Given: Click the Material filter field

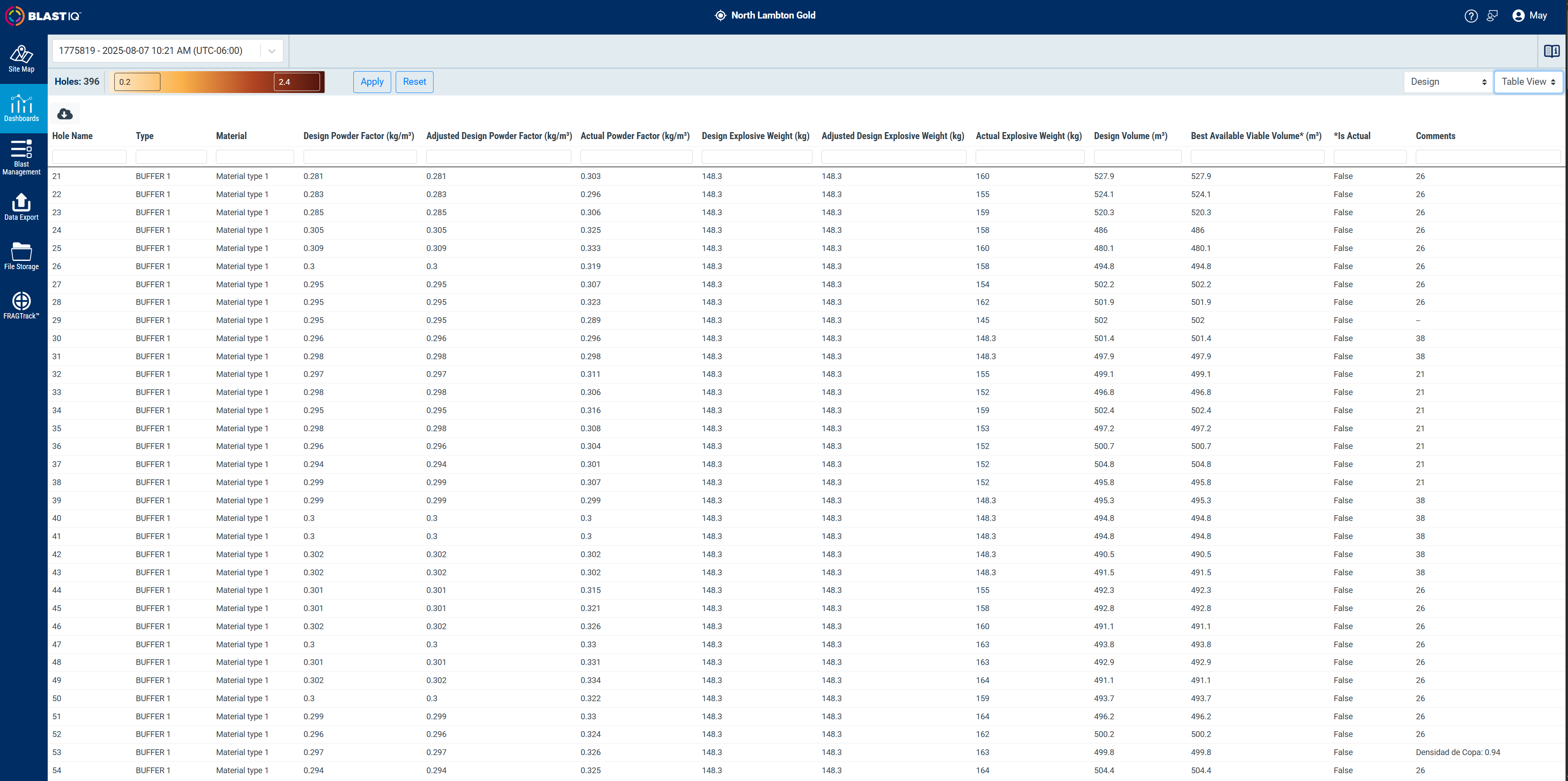Looking at the screenshot, I should point(255,156).
